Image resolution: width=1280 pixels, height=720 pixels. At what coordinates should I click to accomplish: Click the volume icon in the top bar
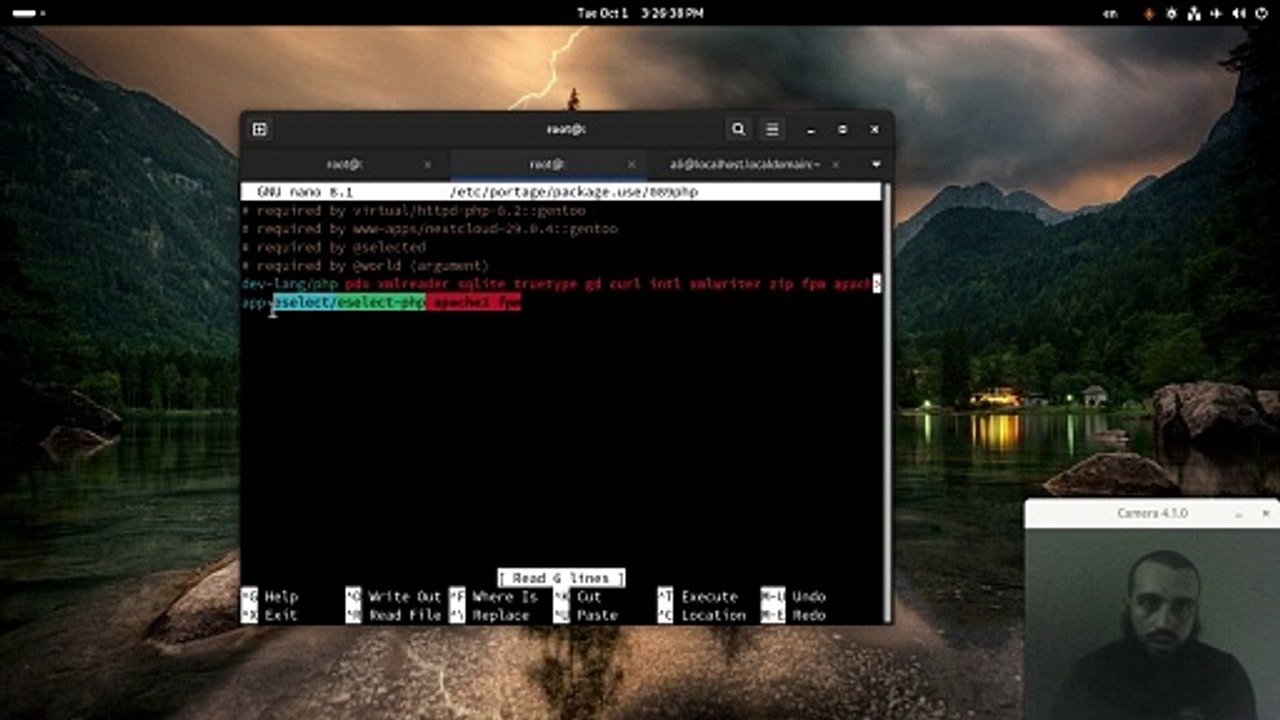pyautogui.click(x=1237, y=13)
